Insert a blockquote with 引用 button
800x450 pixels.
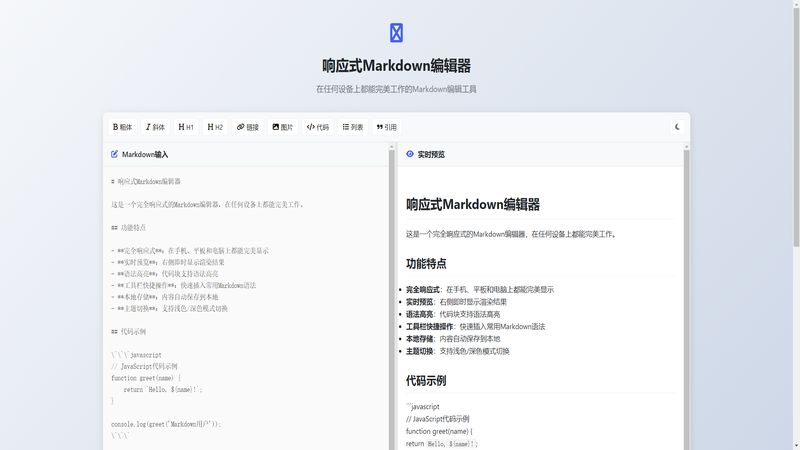pyautogui.click(x=386, y=127)
